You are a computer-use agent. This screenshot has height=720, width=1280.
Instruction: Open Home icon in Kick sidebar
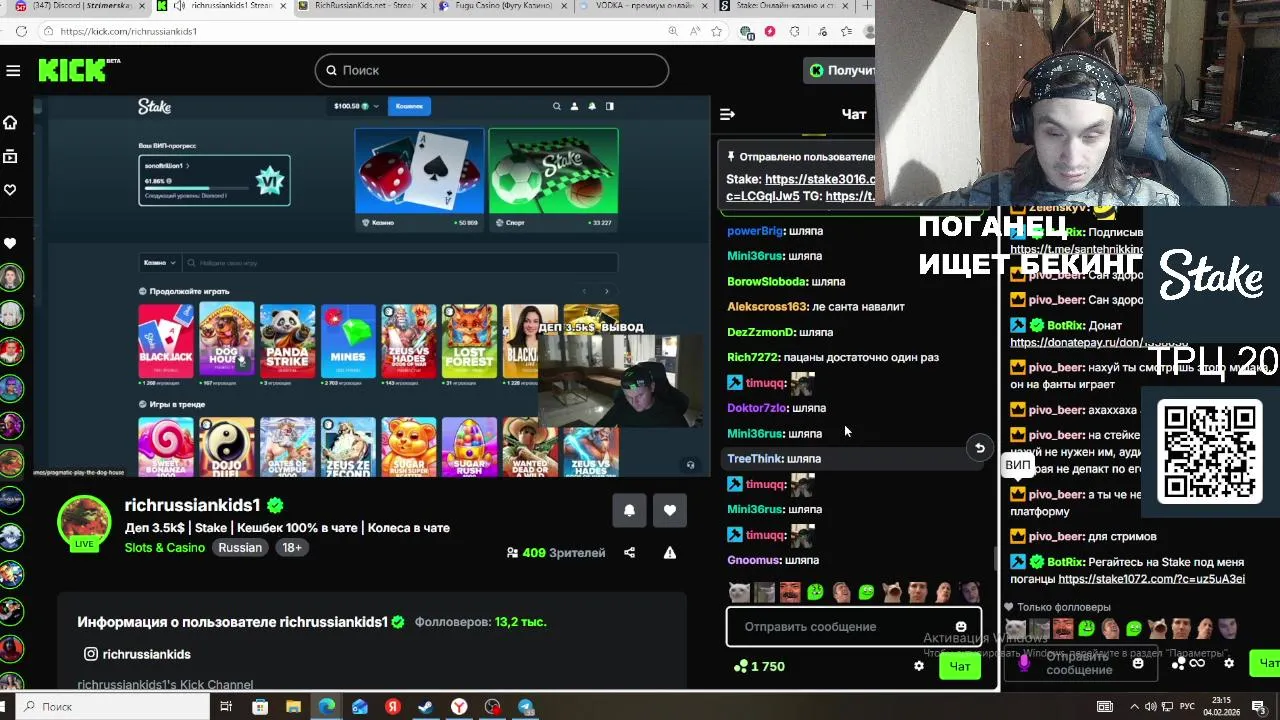pos(10,122)
